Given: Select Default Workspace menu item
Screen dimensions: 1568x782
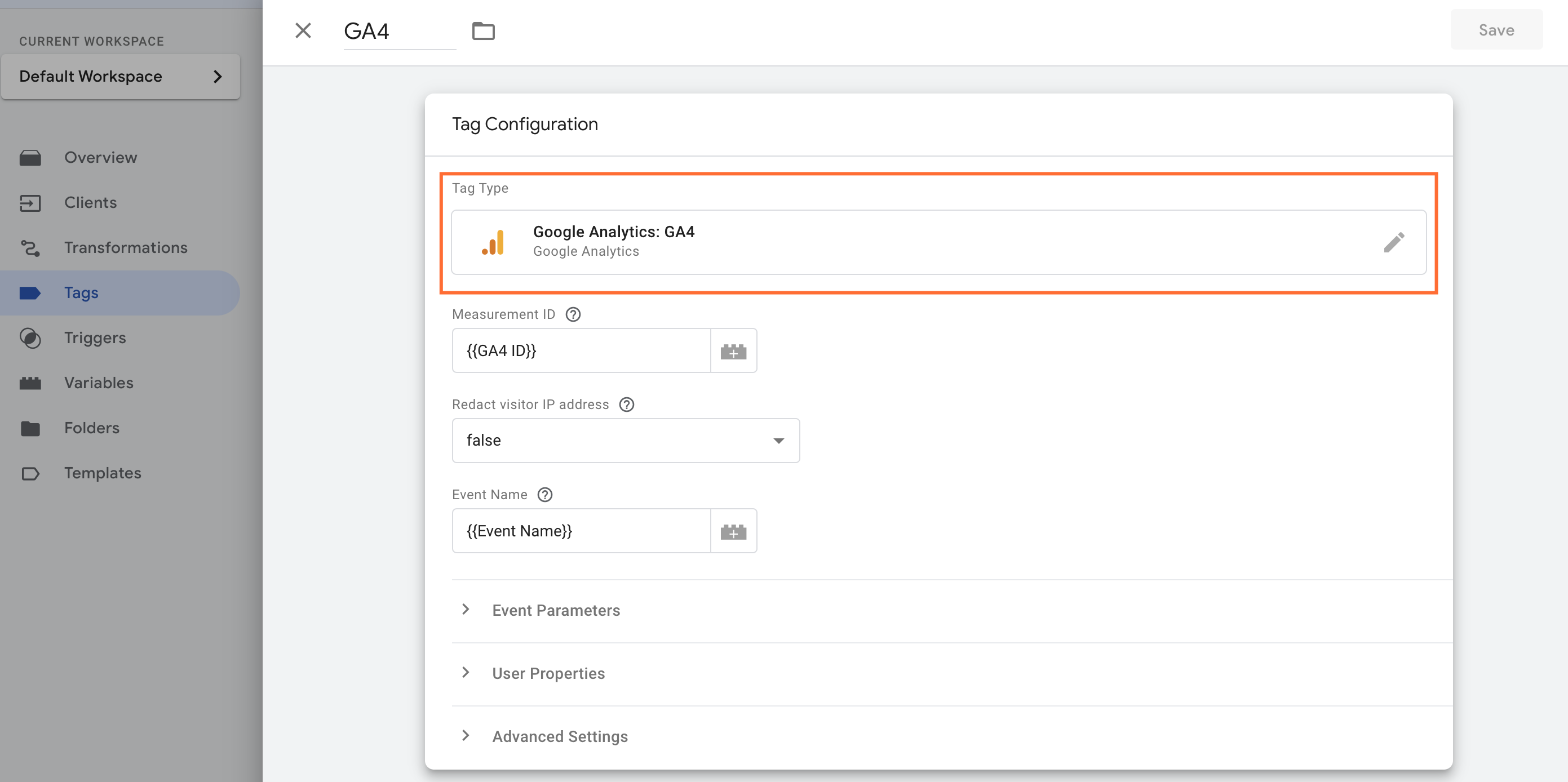Looking at the screenshot, I should [x=120, y=75].
